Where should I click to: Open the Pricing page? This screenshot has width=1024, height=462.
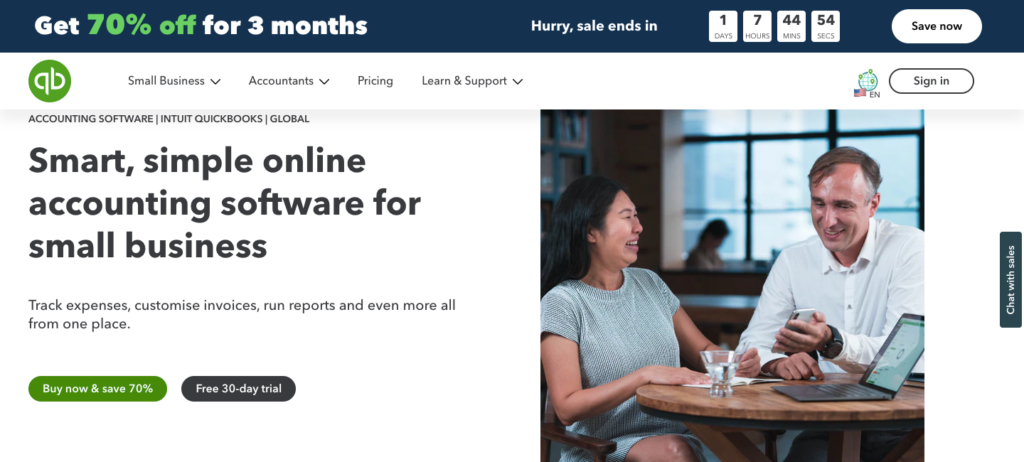coord(375,81)
